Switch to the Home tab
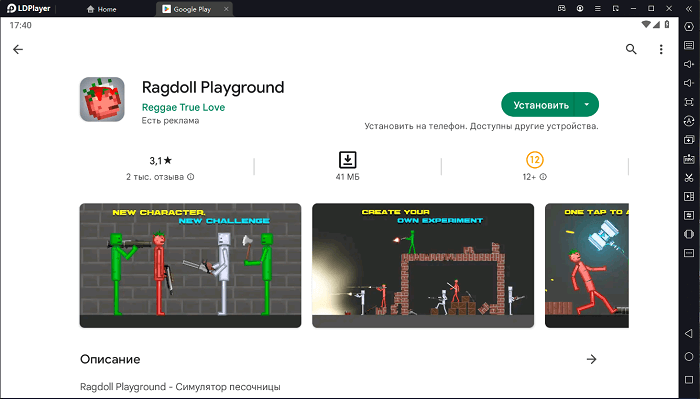The width and height of the screenshot is (700, 399). click(x=101, y=9)
